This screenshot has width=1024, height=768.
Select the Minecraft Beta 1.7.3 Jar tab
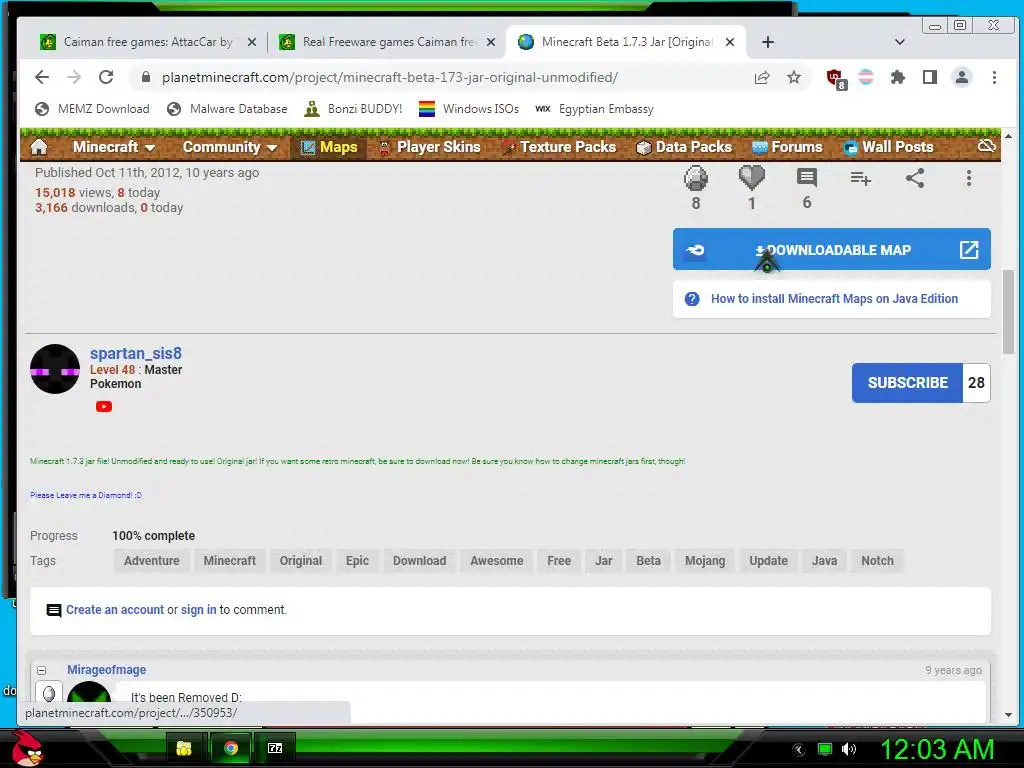(626, 42)
